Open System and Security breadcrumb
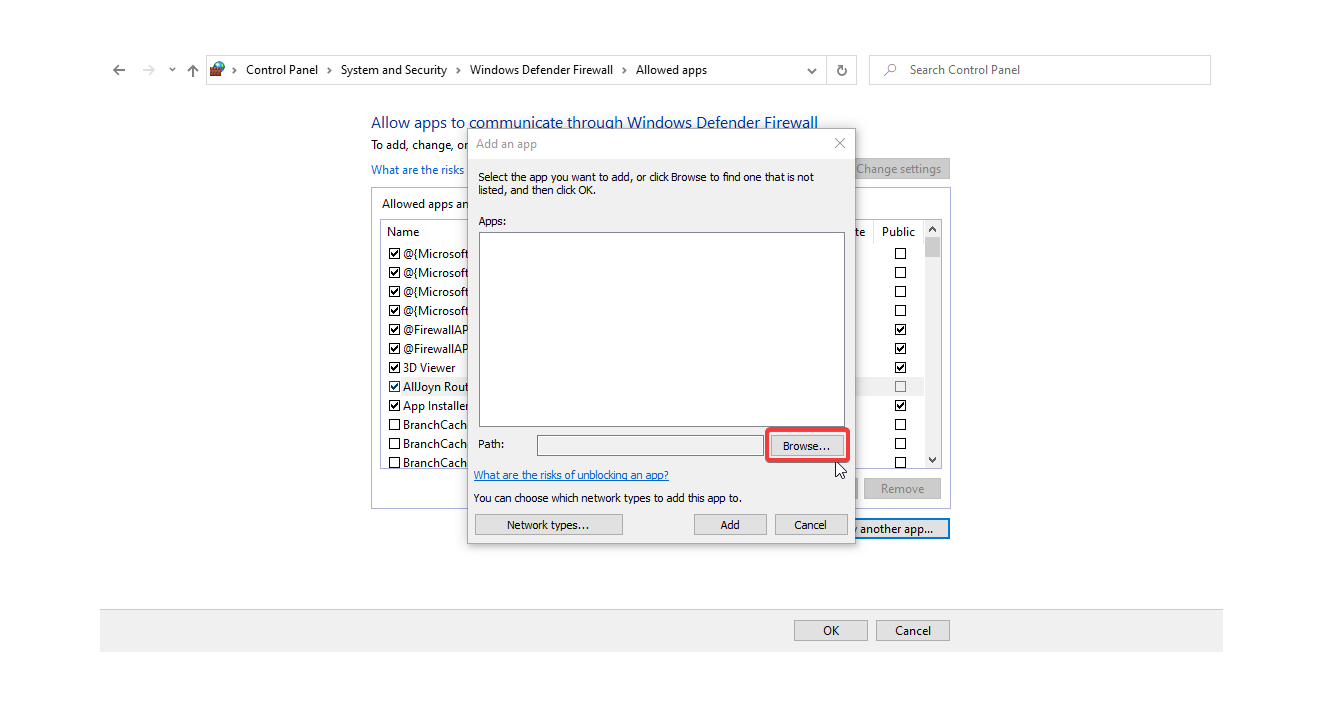The width and height of the screenshot is (1323, 702). [x=394, y=70]
